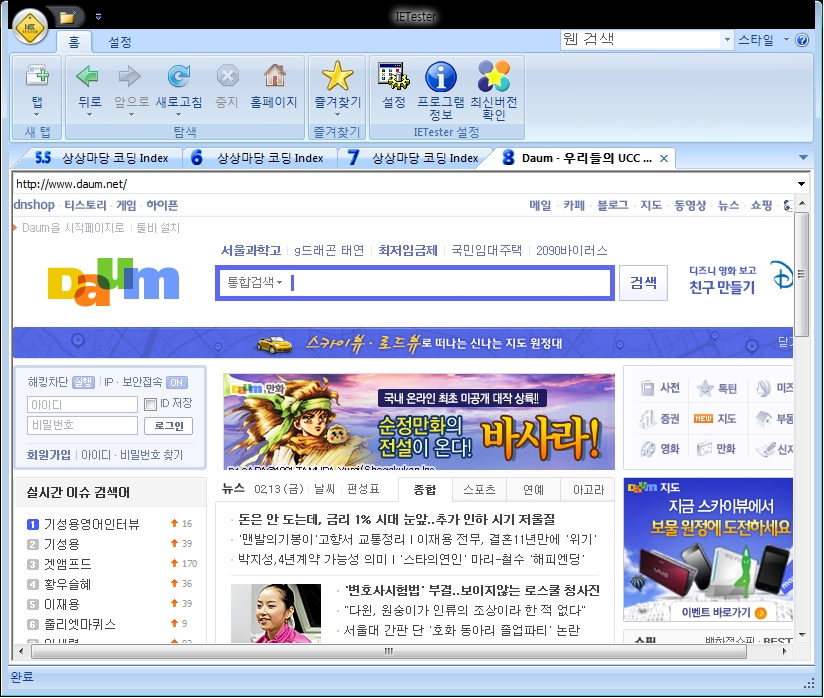
Task: Open the web search box dropdown arrow
Action: point(727,39)
